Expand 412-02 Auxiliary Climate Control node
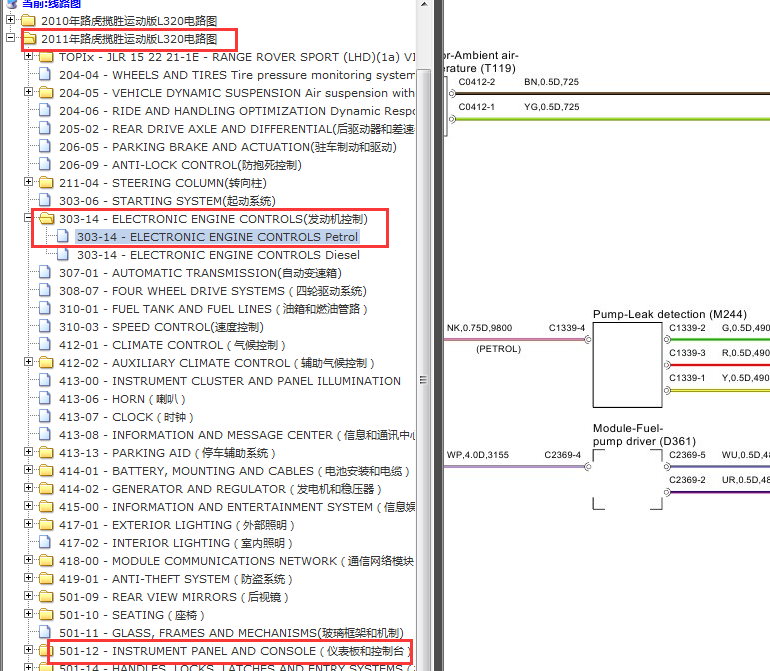Image resolution: width=770 pixels, height=671 pixels. [x=28, y=362]
